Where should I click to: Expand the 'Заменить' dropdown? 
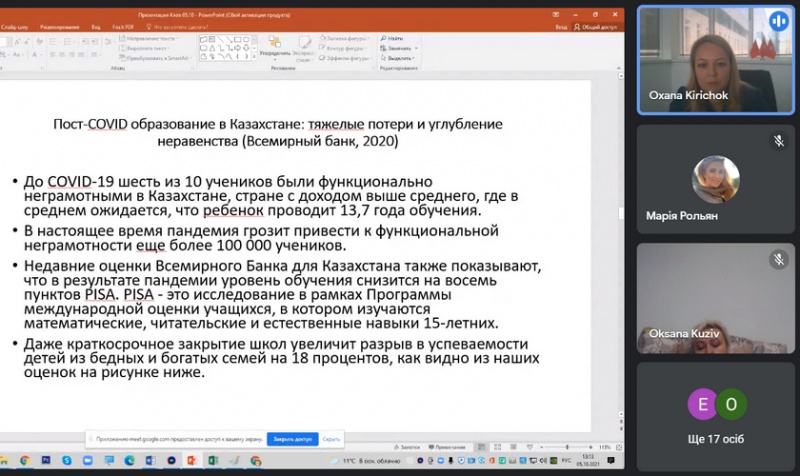400,47
